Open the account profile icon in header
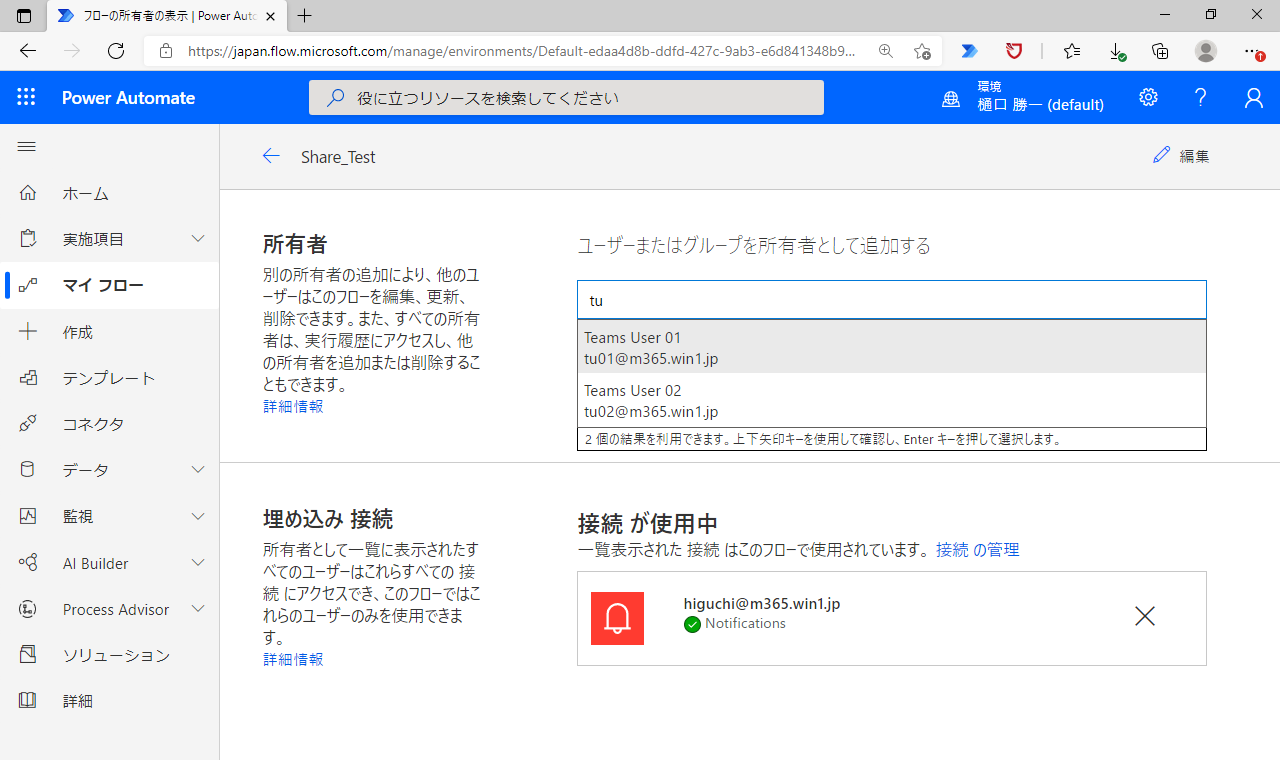This screenshot has width=1280, height=760. pos(1253,97)
